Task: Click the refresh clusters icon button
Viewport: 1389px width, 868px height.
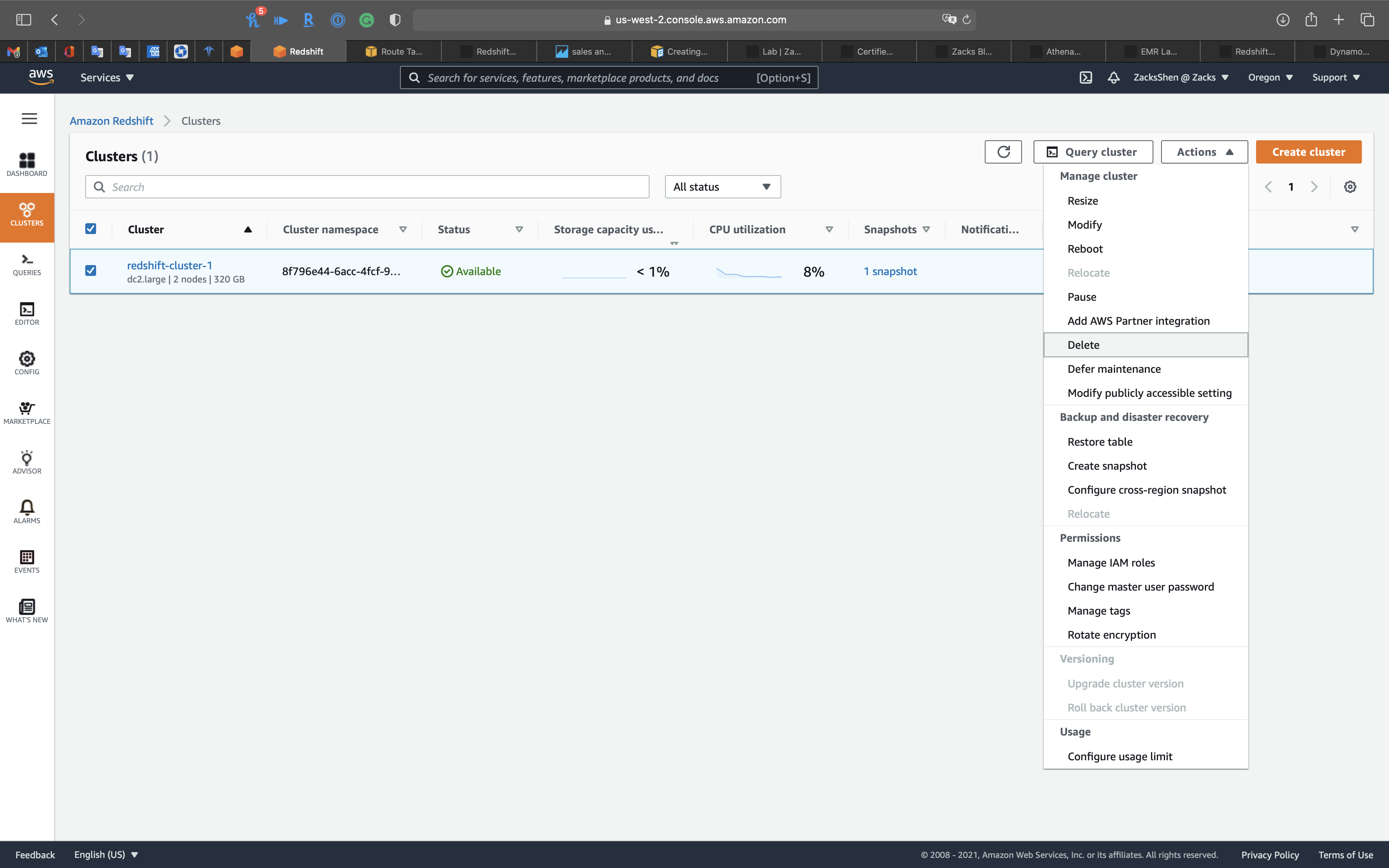Action: (1003, 152)
